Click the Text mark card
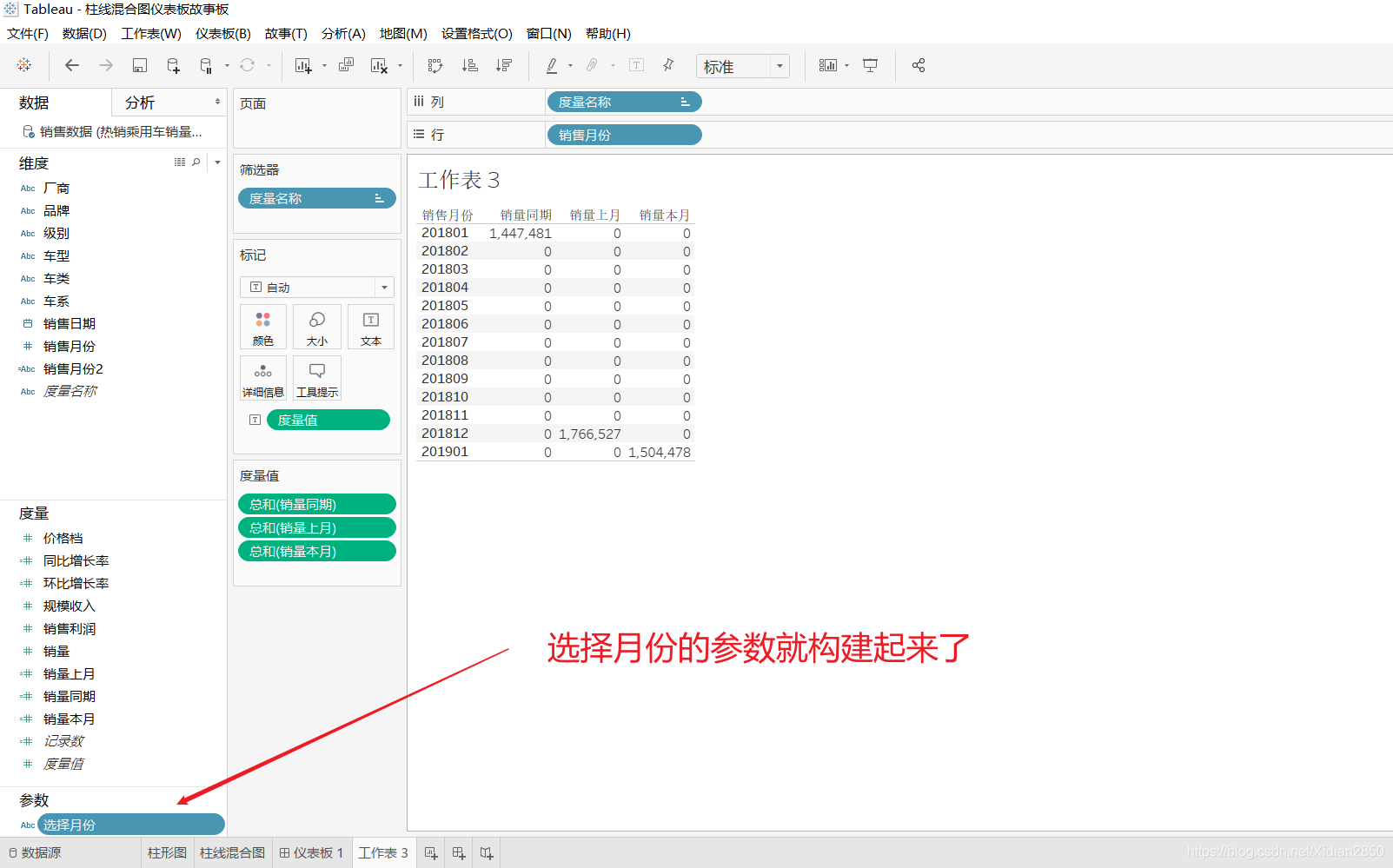Screen dimensions: 1393x868 [x=371, y=327]
